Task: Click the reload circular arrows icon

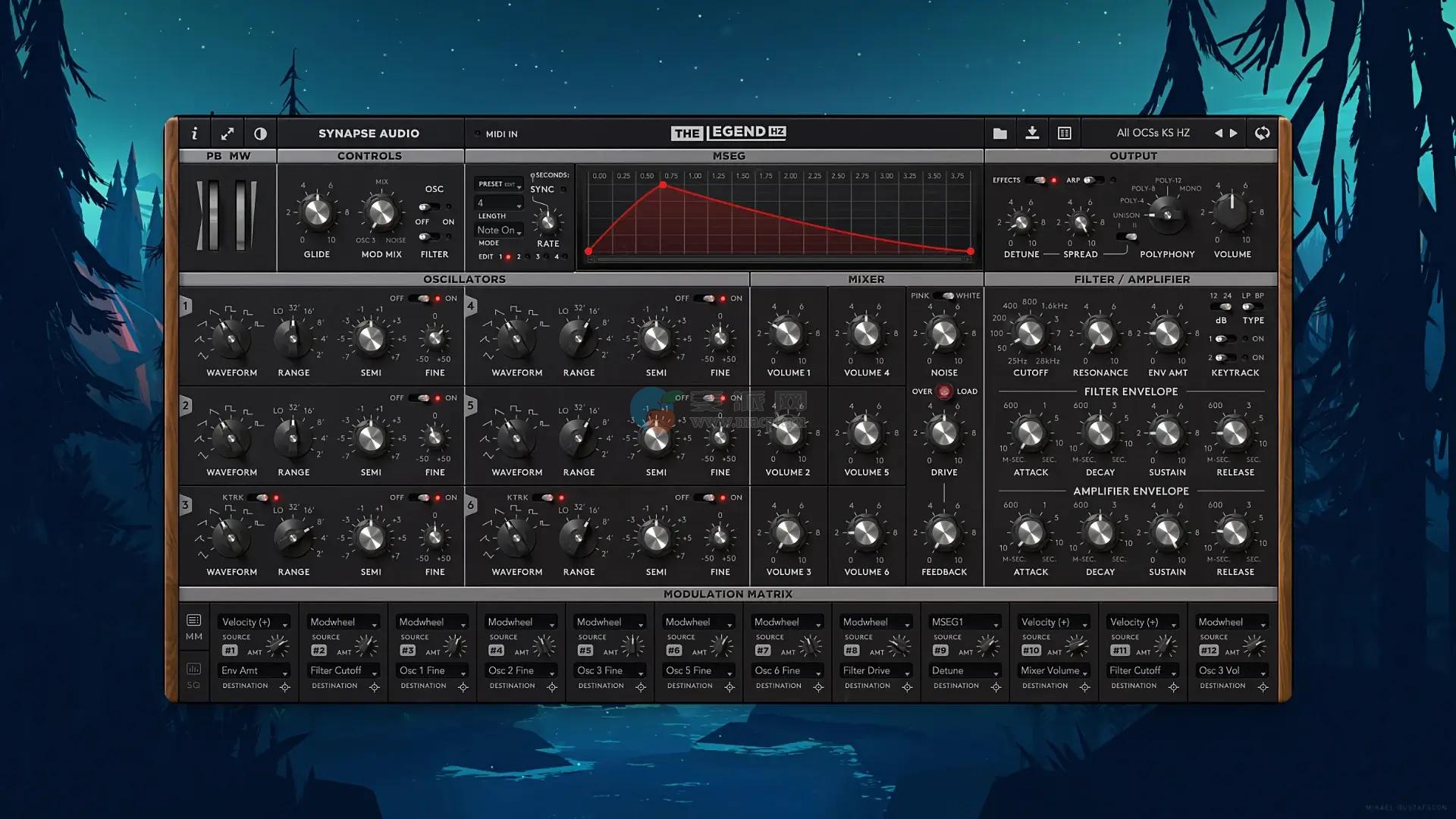Action: [x=1262, y=133]
